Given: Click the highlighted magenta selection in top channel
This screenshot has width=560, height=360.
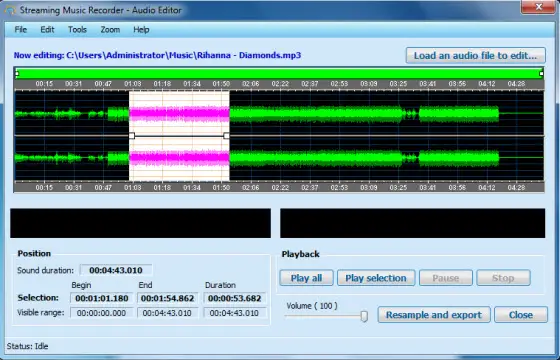Looking at the screenshot, I should point(179,114).
